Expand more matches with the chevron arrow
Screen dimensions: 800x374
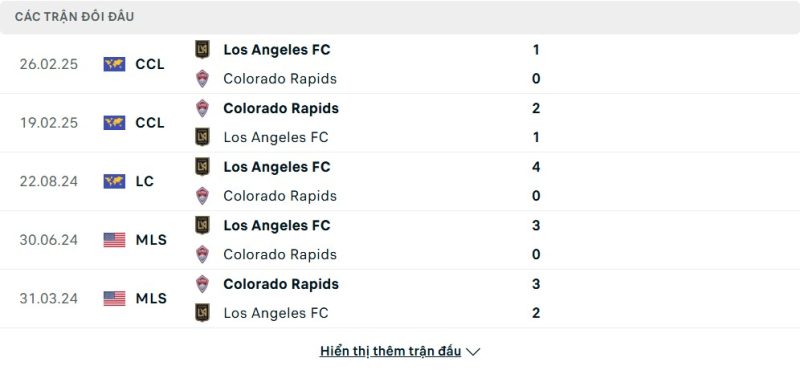[x=473, y=352]
